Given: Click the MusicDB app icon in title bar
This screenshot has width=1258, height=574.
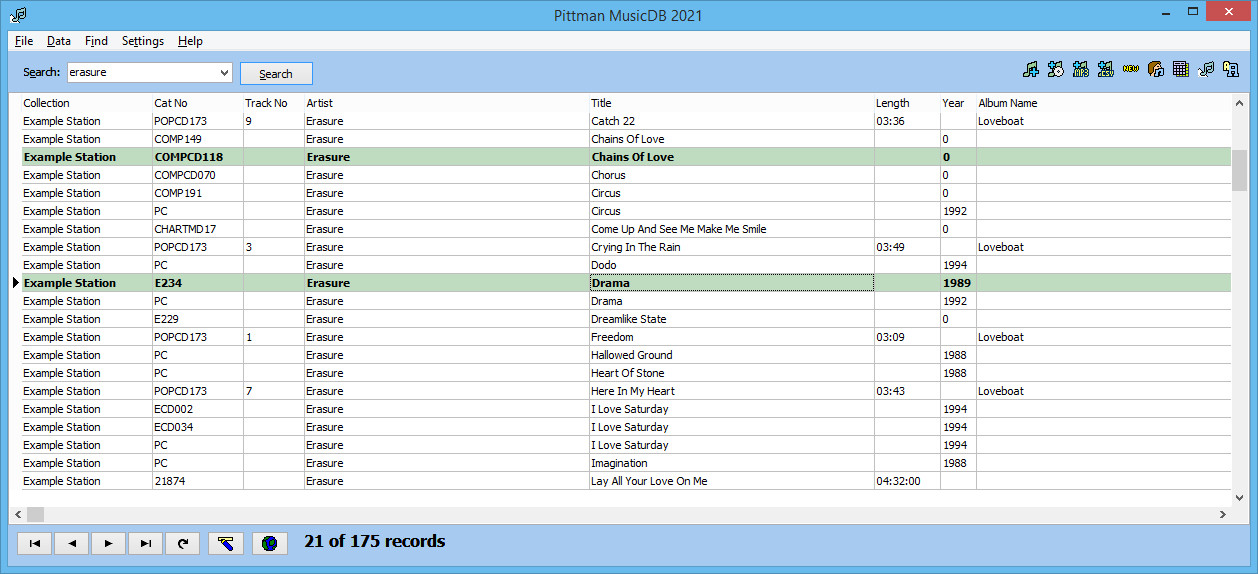Looking at the screenshot, I should 18,15.
